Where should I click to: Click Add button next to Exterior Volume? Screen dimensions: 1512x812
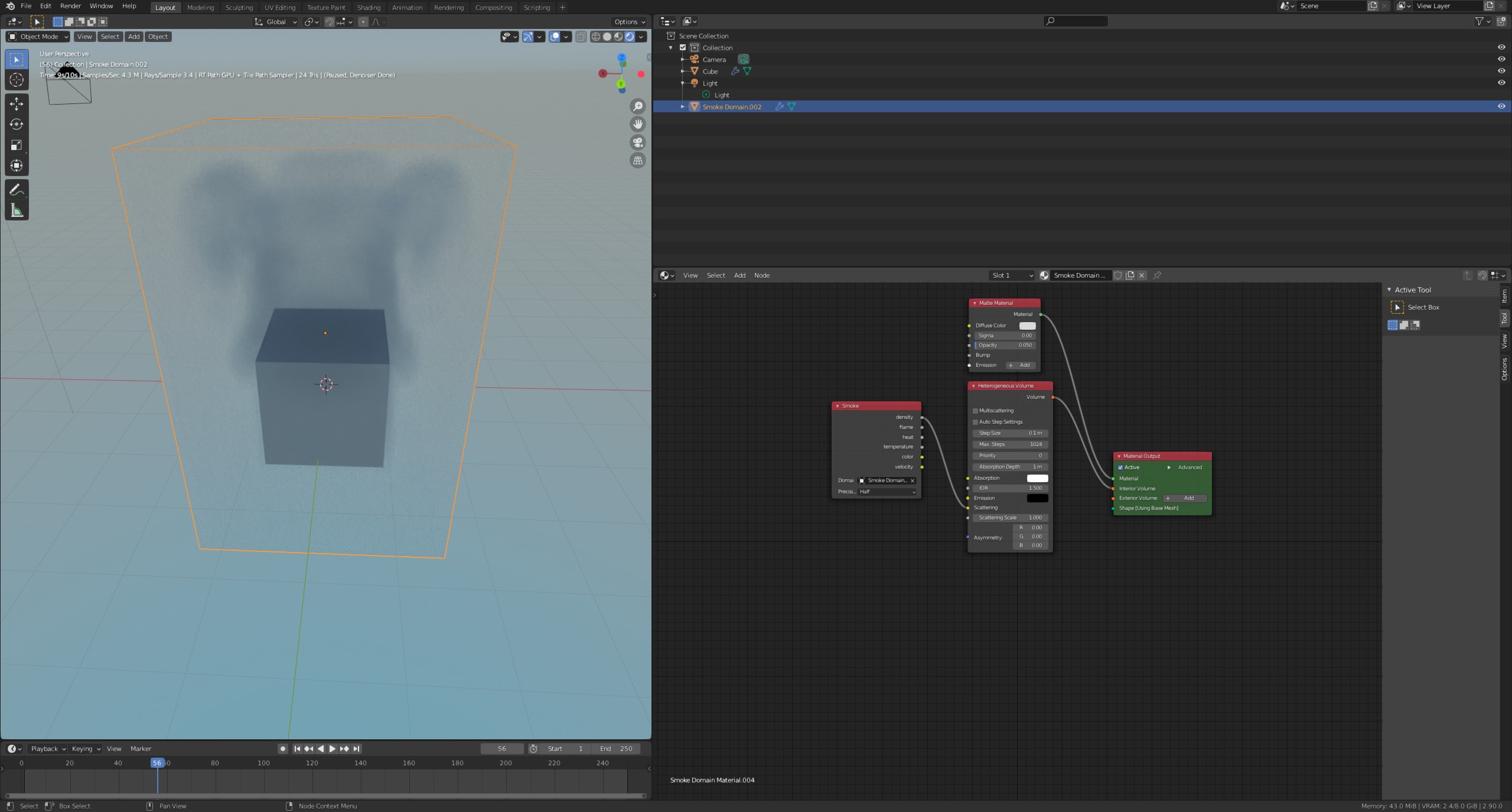pyautogui.click(x=1184, y=498)
